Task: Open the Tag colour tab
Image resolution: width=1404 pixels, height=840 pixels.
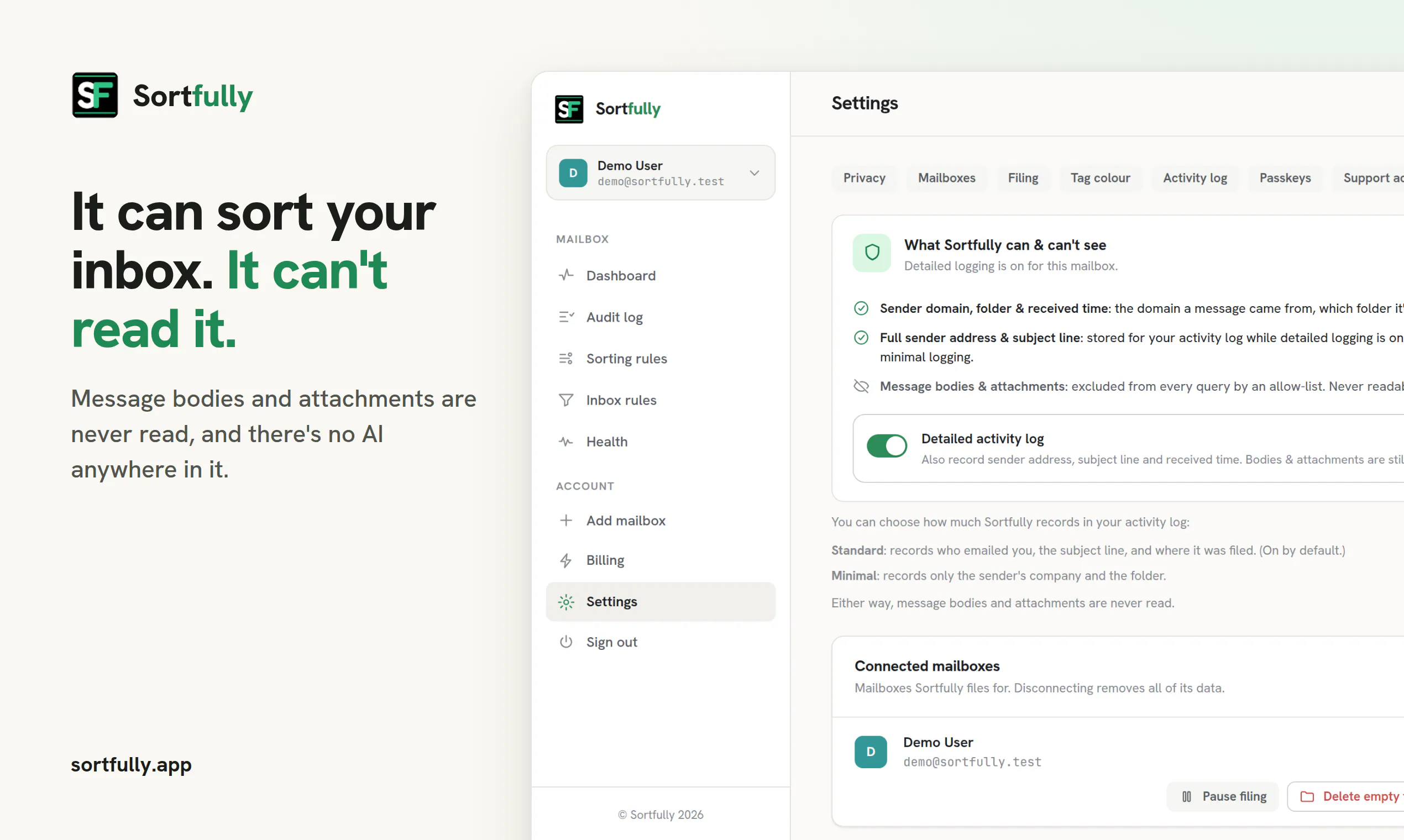Action: (x=1100, y=178)
